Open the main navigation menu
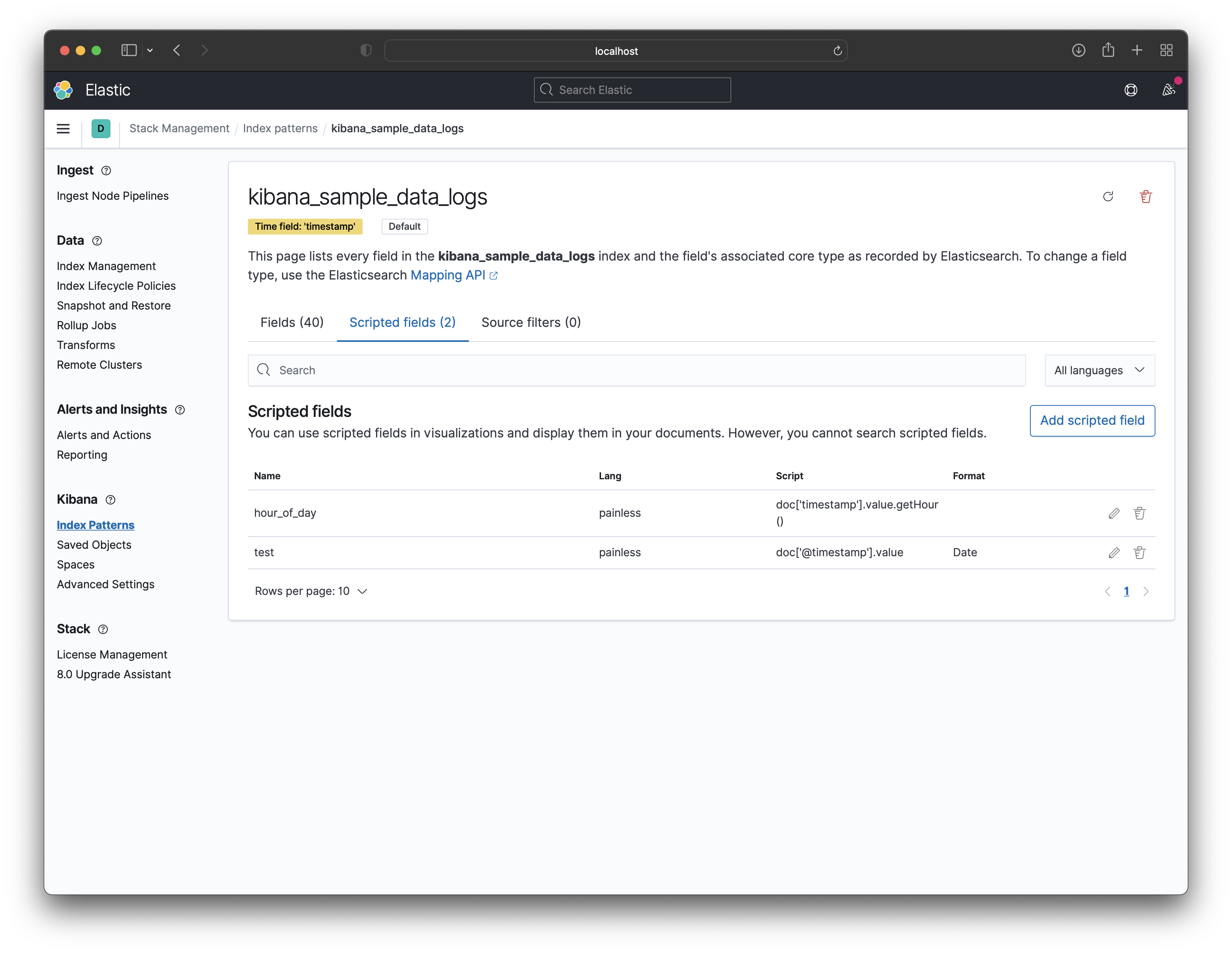1232x953 pixels. pyautogui.click(x=63, y=129)
